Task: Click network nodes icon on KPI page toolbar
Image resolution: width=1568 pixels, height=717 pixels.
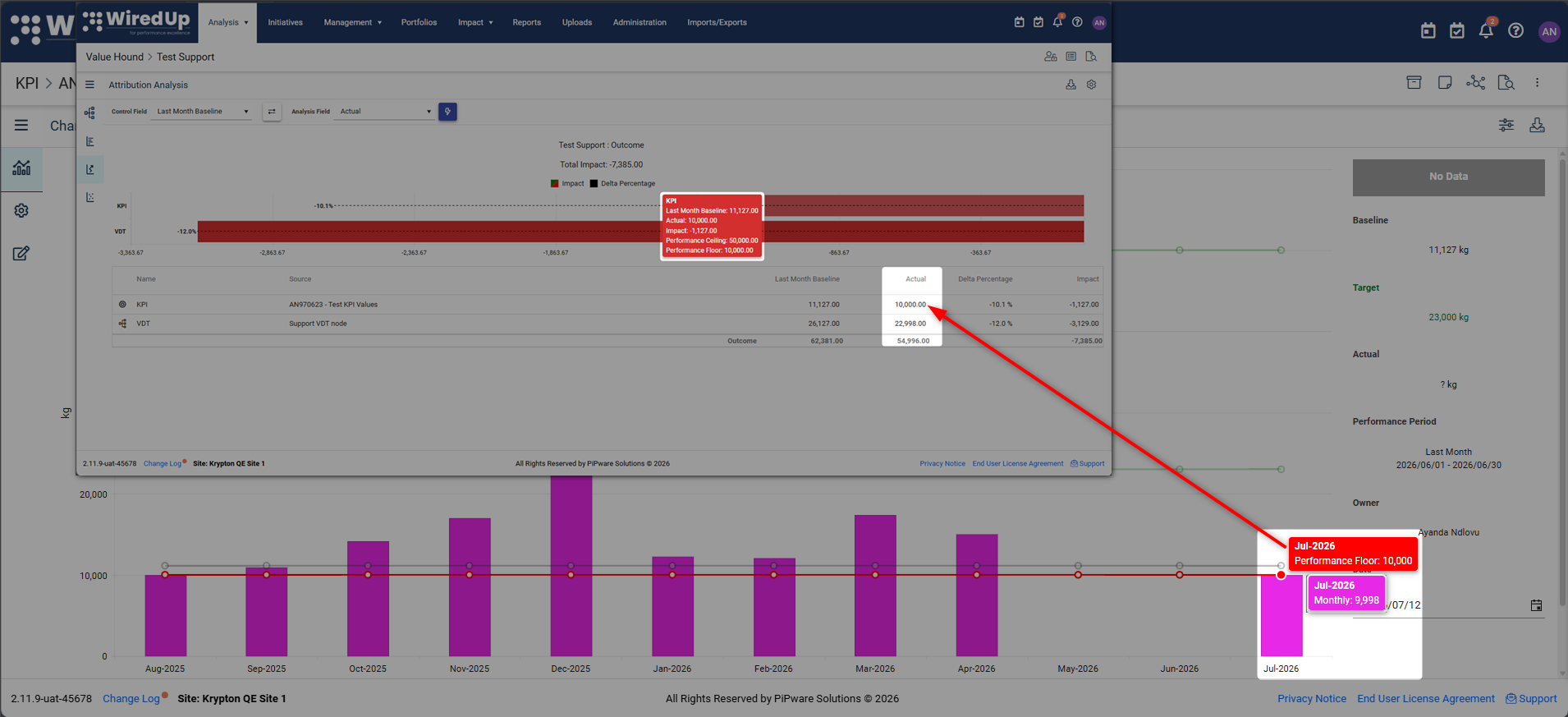Action: click(x=1476, y=82)
